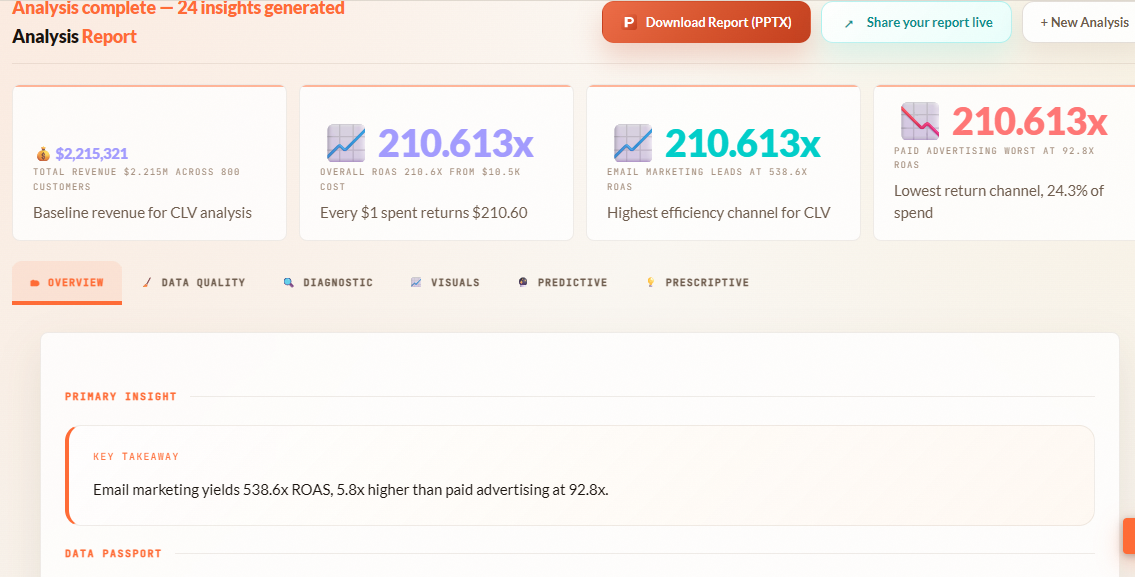This screenshot has height=577, width=1135.
Task: Click 'Baseline revenue for CLV analysis' text
Action: [143, 213]
